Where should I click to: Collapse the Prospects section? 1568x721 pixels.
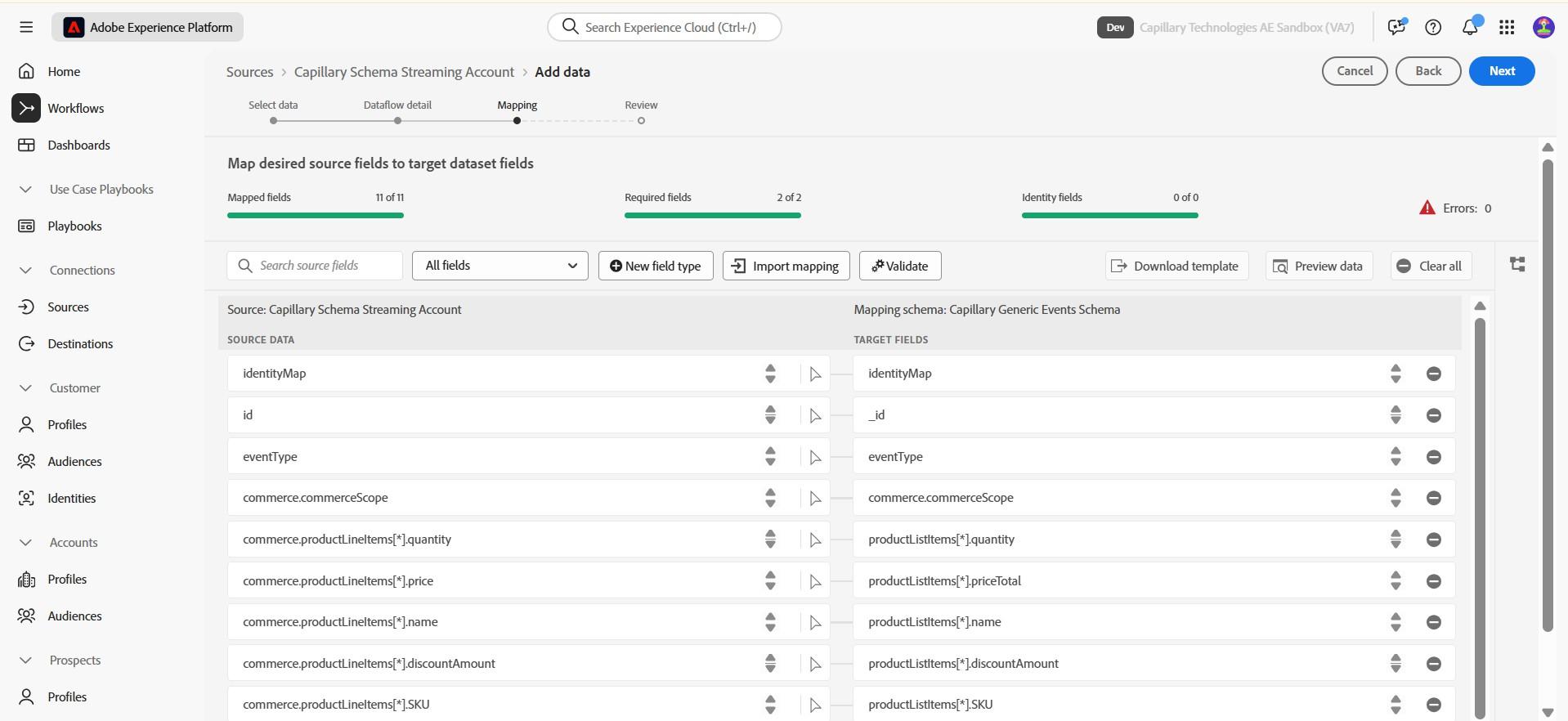point(25,660)
